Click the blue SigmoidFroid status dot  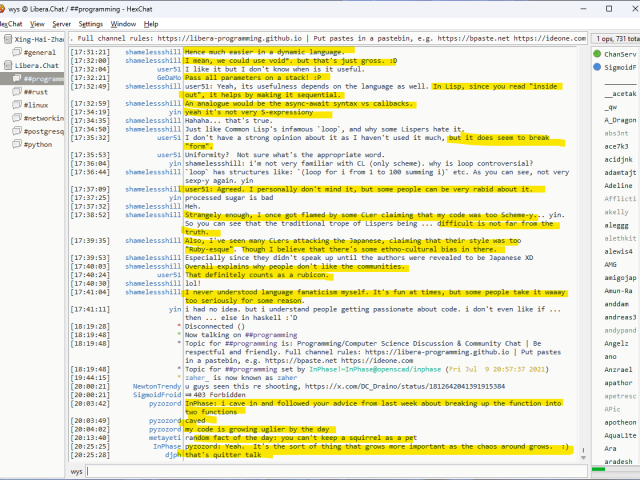point(597,67)
